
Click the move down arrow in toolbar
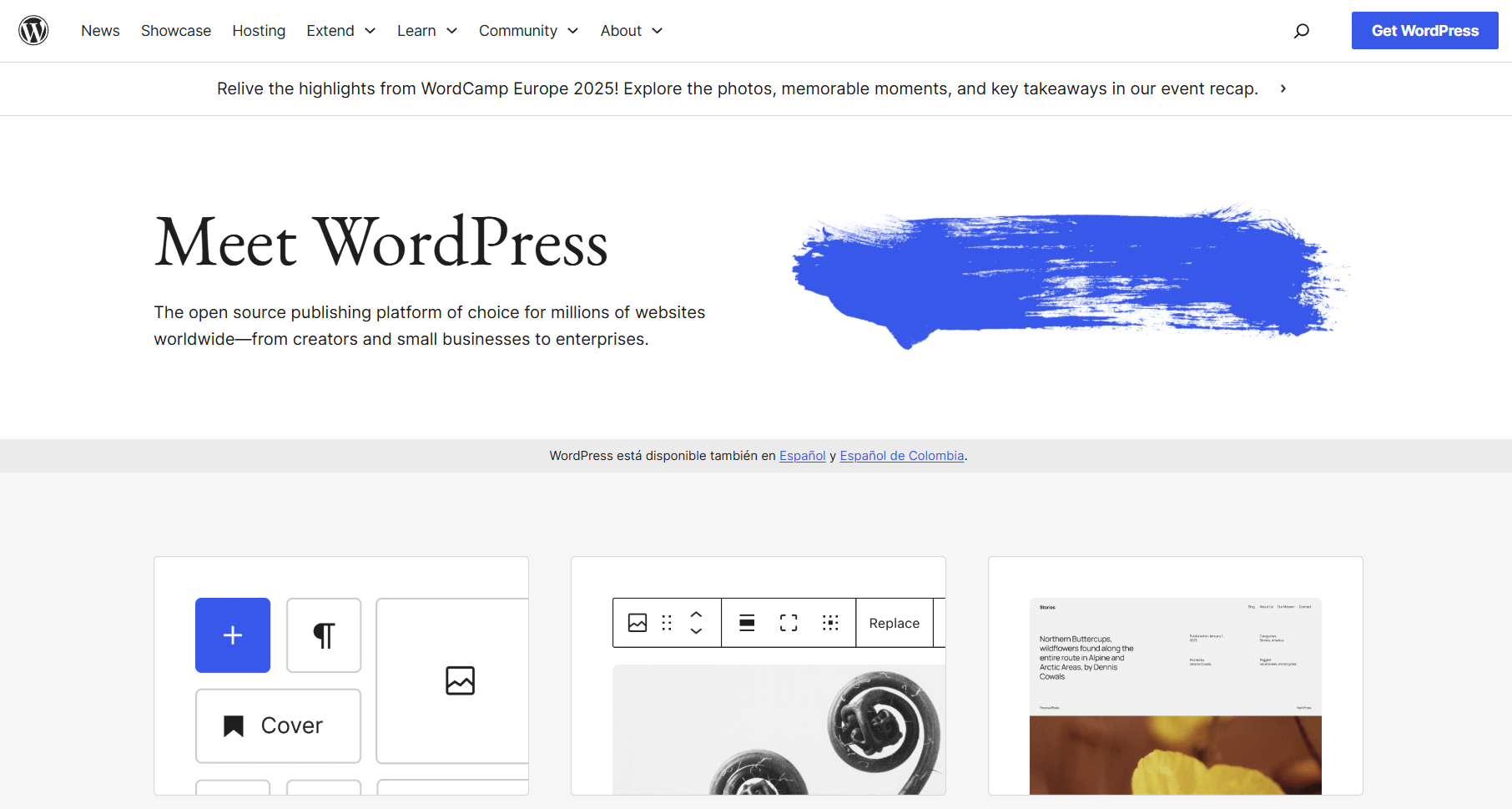pyautogui.click(x=696, y=631)
